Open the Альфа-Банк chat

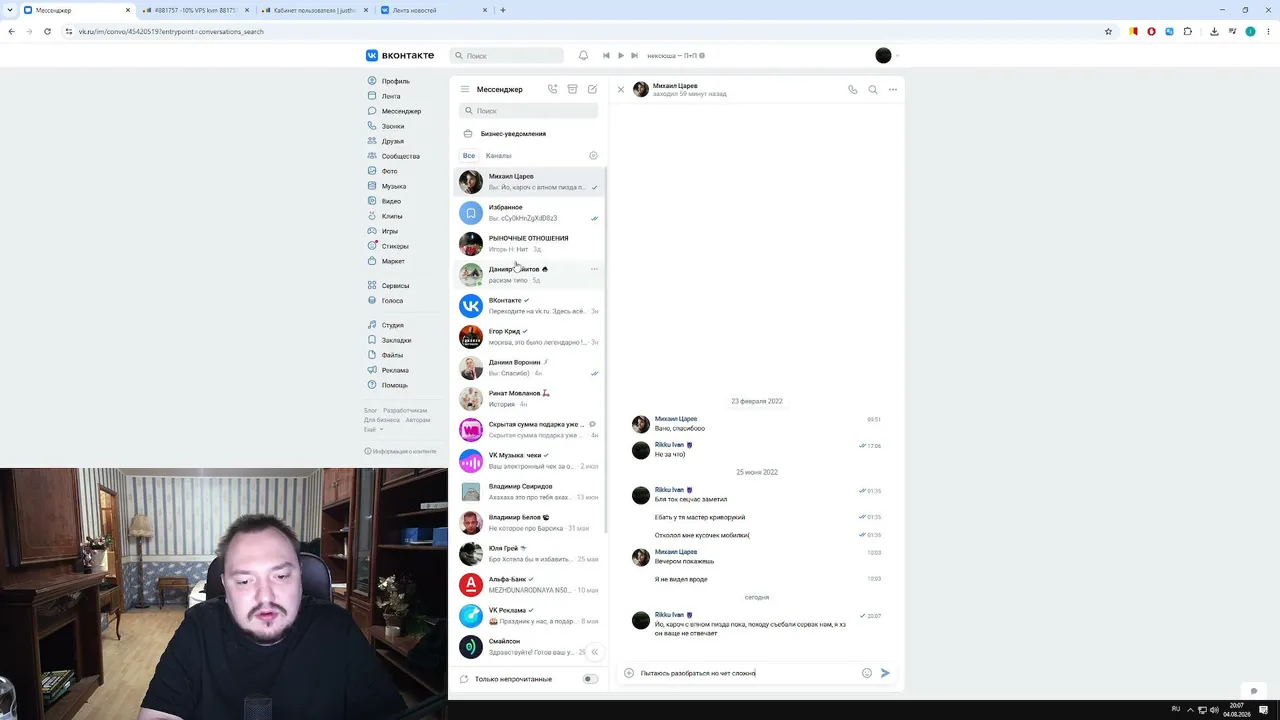(529, 585)
